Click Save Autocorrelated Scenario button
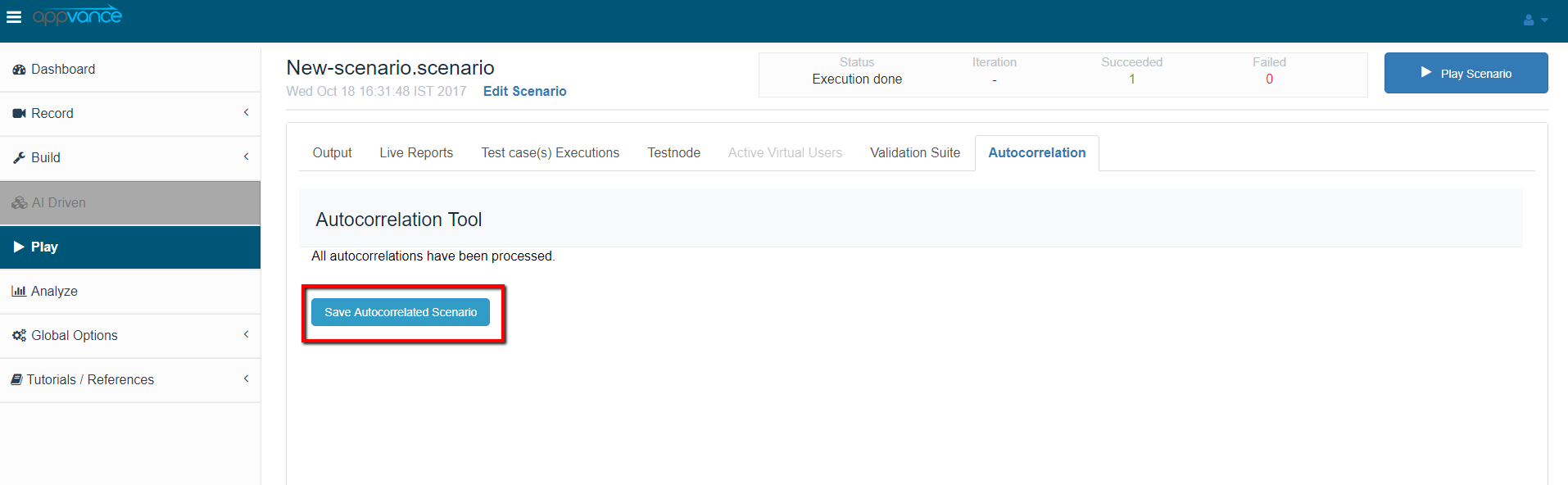 click(x=401, y=312)
